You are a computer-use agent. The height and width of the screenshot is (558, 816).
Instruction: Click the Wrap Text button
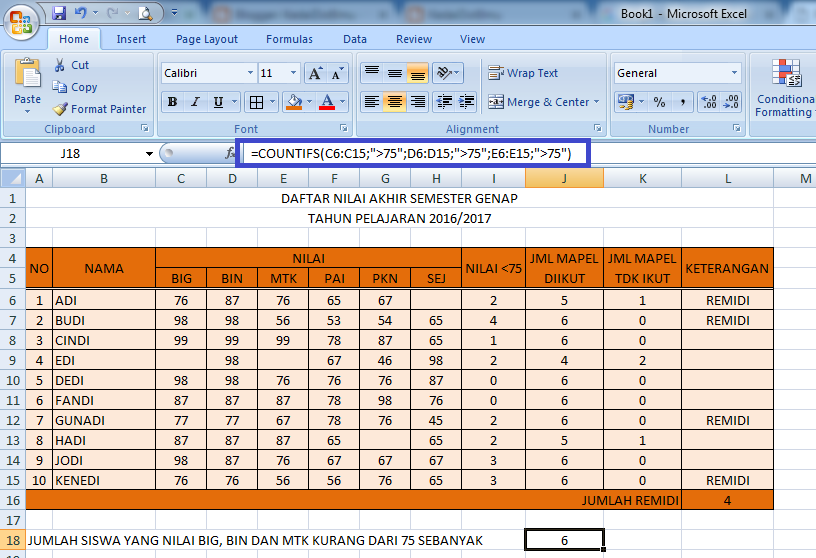pyautogui.click(x=523, y=73)
